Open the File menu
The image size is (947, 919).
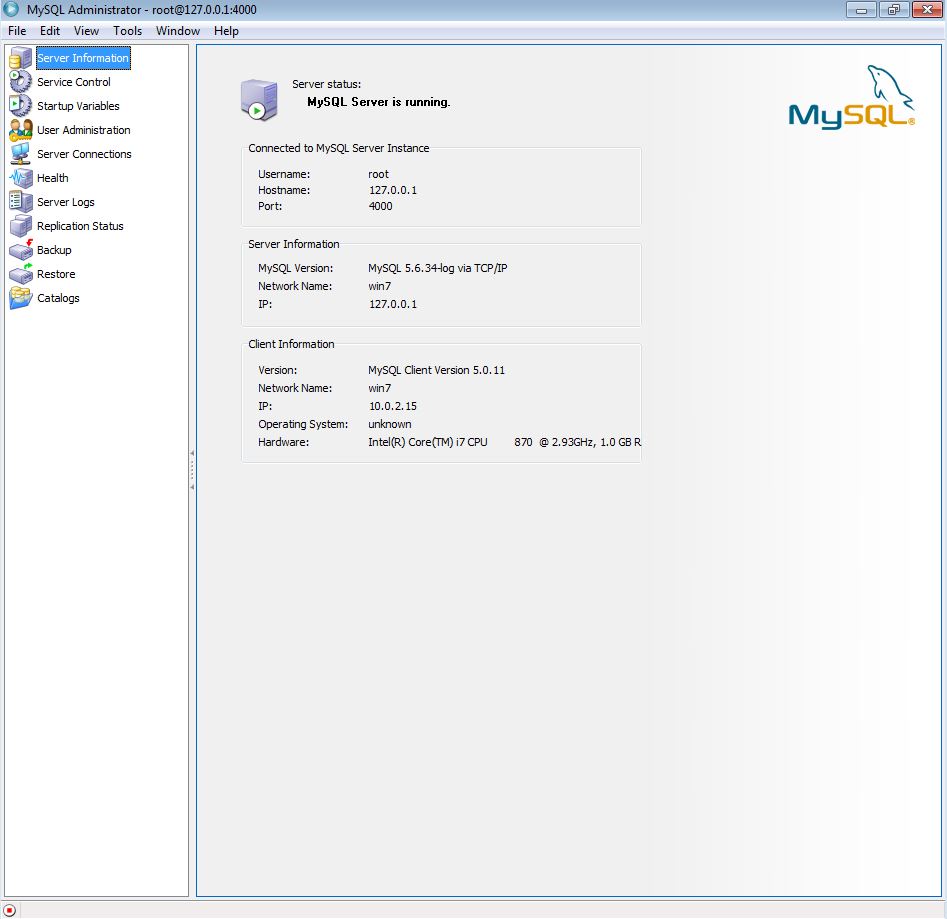(x=17, y=31)
